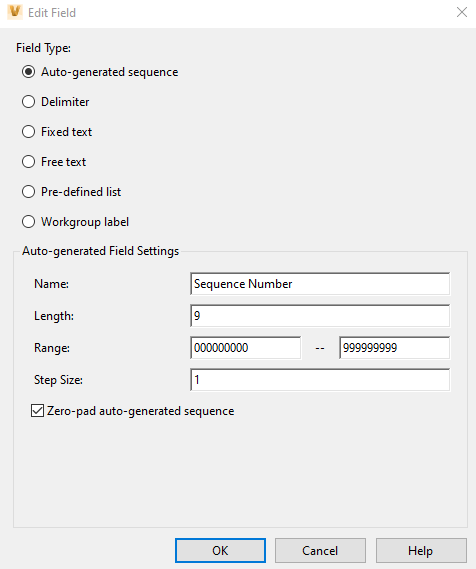Screen dimensions: 476x569
Task: Click the Range end field 999999999
Action: click(x=395, y=348)
